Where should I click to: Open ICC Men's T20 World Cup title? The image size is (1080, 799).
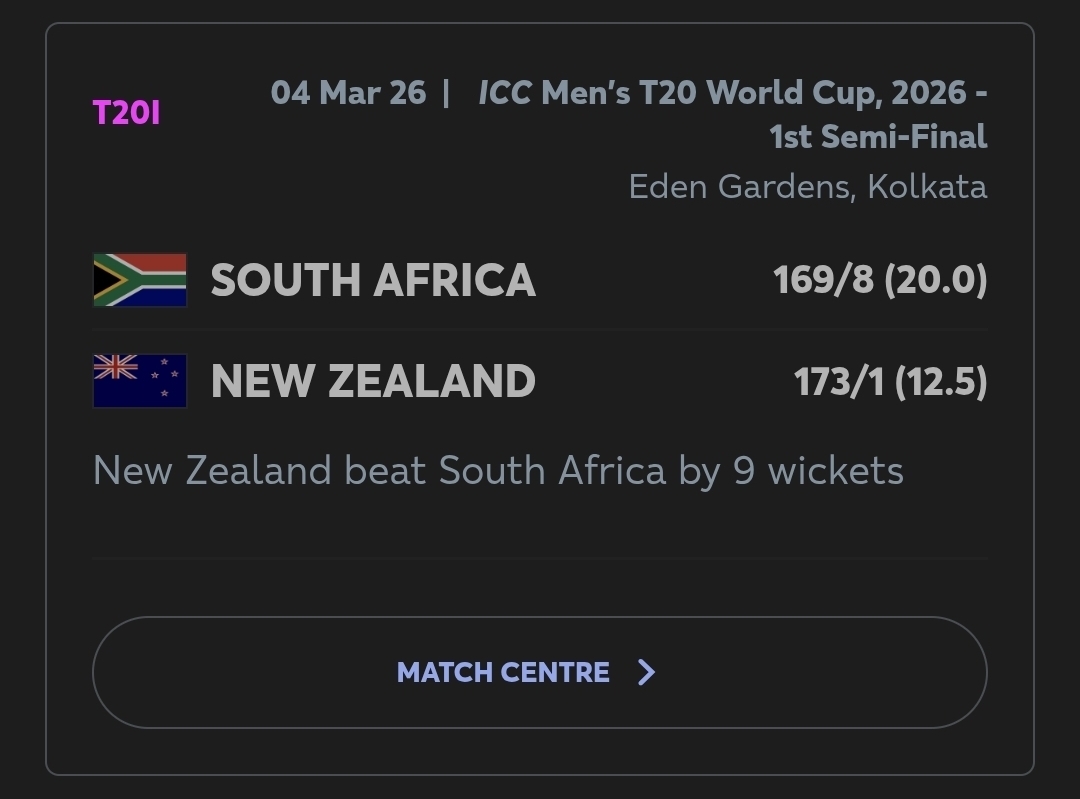[x=732, y=93]
